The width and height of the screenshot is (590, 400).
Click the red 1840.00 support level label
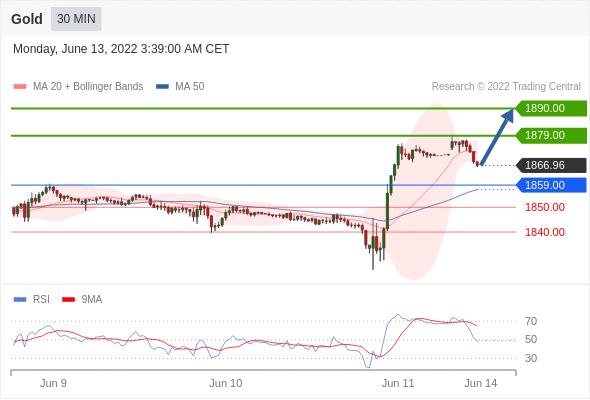pyautogui.click(x=545, y=232)
